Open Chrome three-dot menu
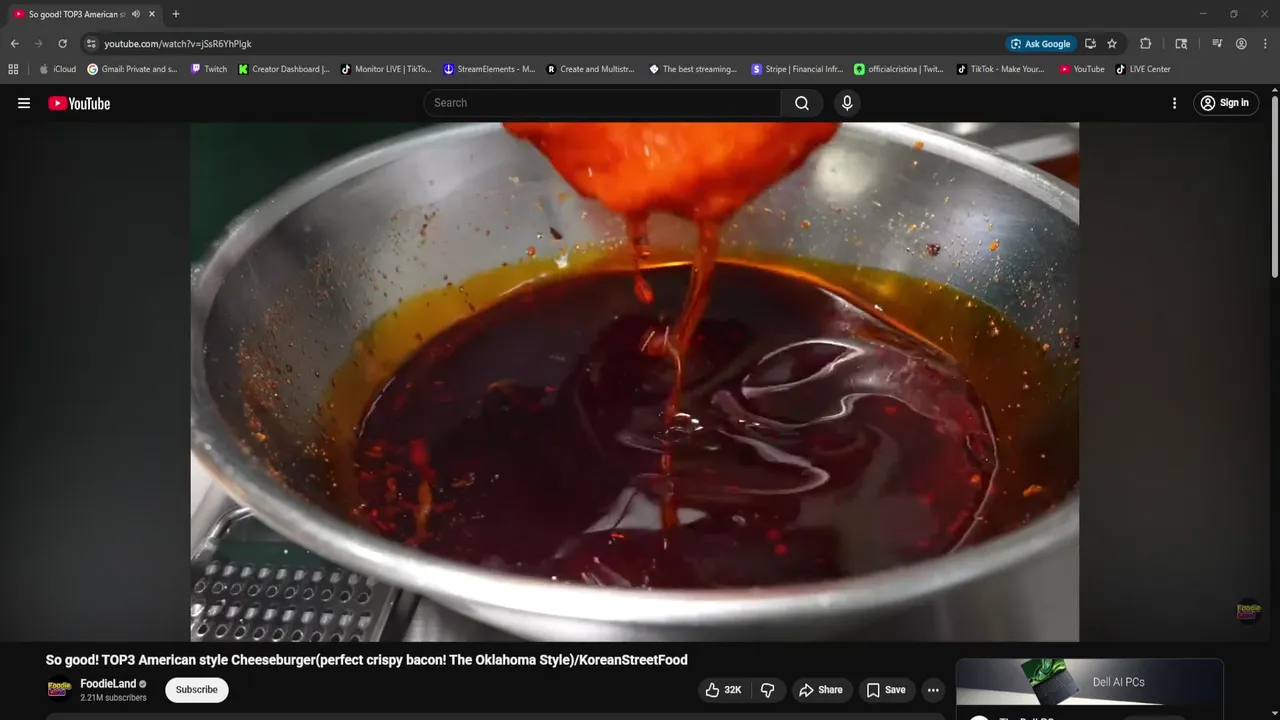This screenshot has width=1280, height=720. point(1265,44)
